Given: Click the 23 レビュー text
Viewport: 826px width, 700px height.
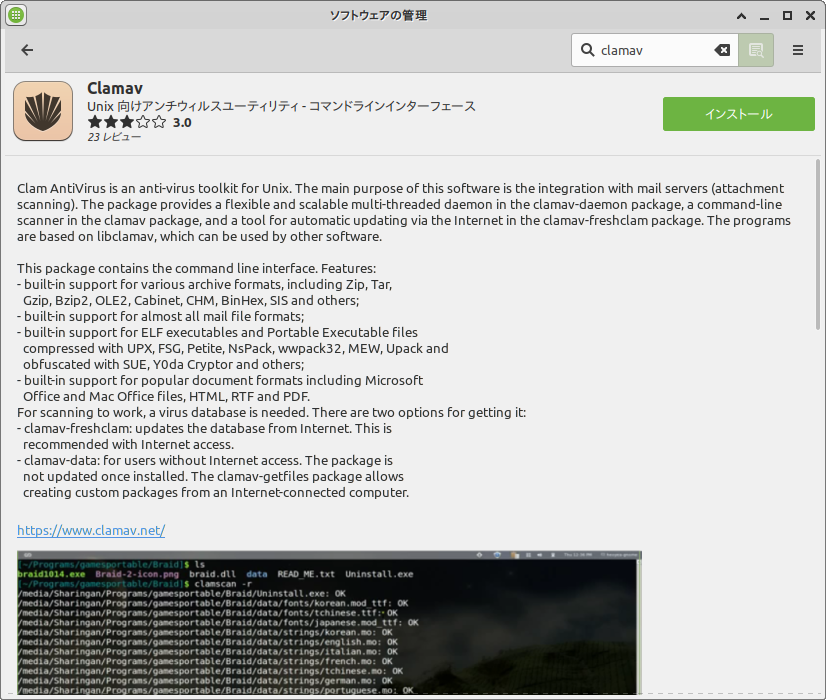Looking at the screenshot, I should pos(114,137).
